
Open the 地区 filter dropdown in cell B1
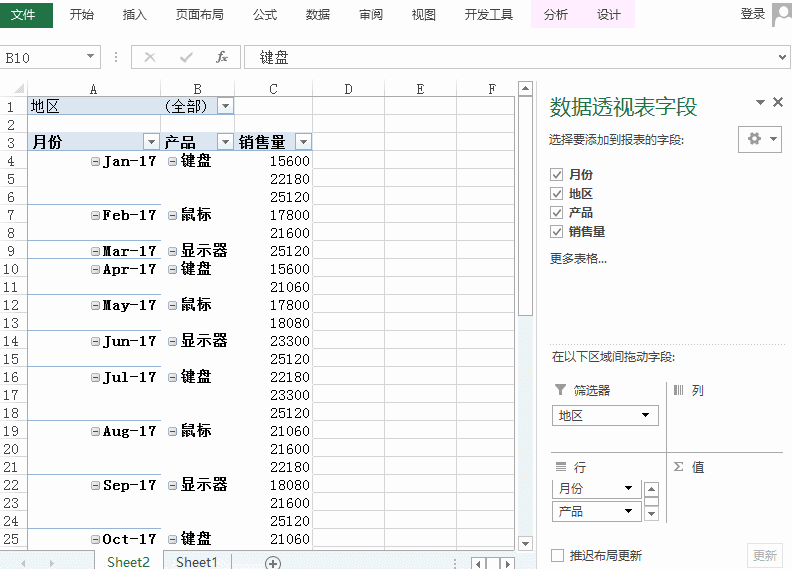[225, 106]
